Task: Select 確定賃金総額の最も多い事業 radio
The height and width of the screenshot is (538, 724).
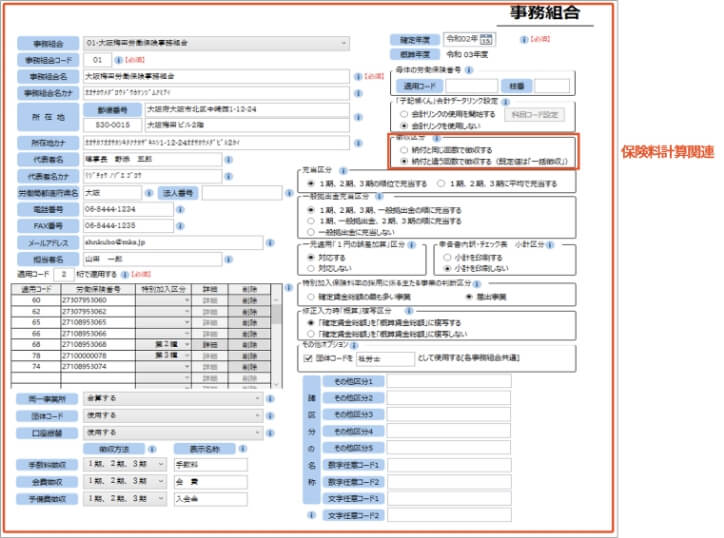Action: (x=311, y=296)
